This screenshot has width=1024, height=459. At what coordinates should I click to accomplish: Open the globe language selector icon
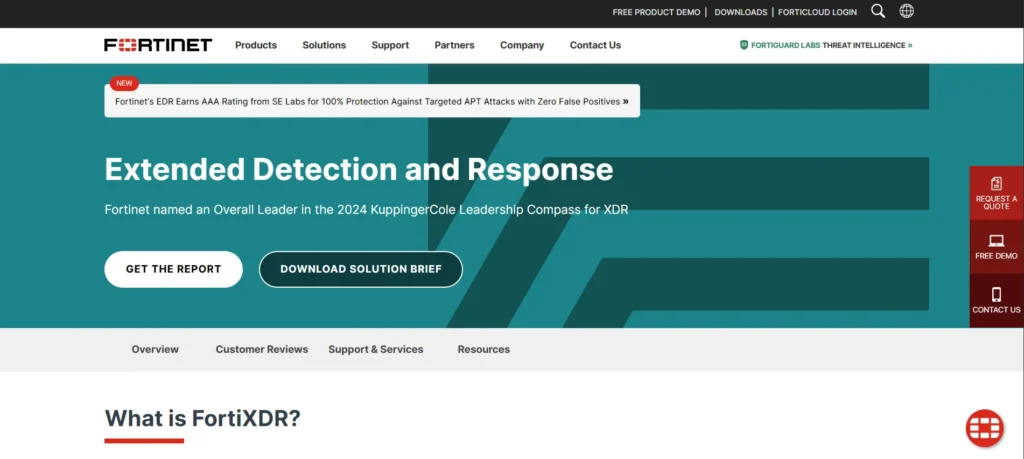point(906,11)
